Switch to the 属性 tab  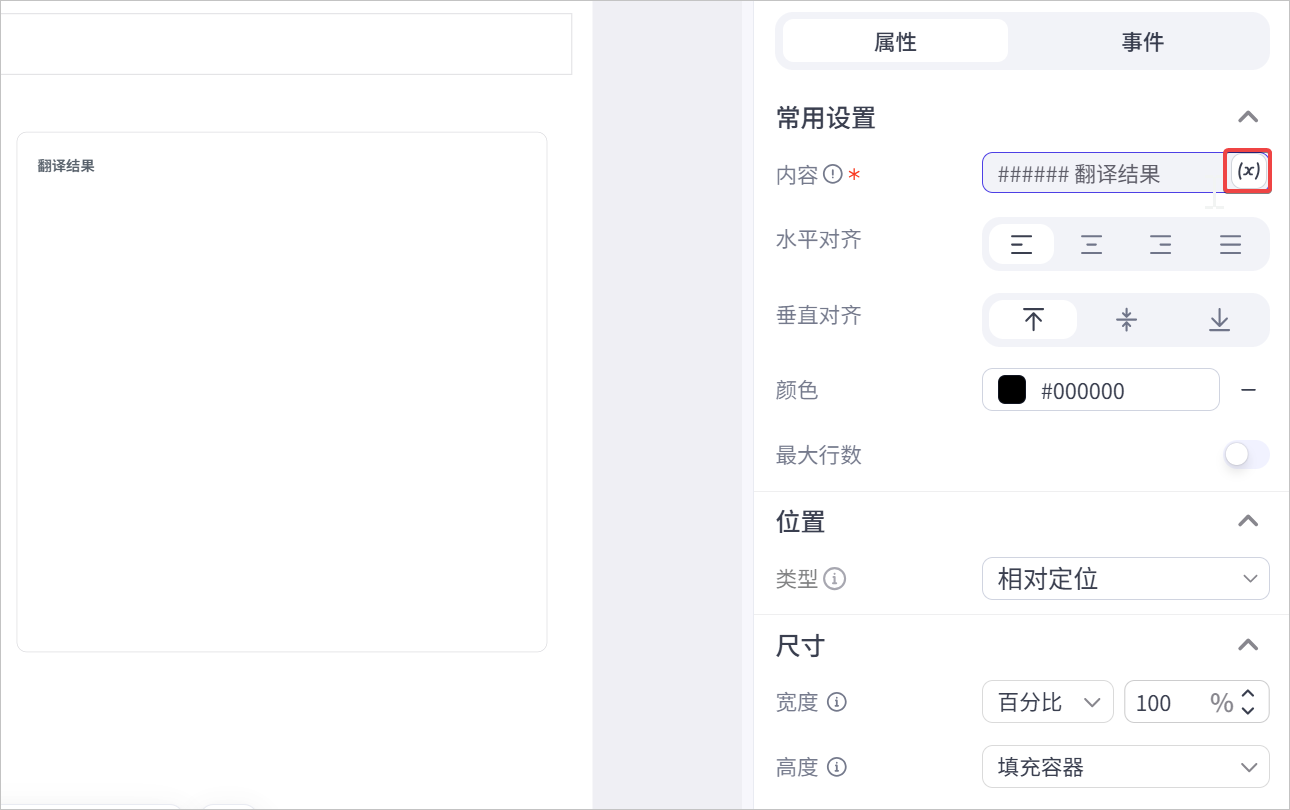pyautogui.click(x=895, y=41)
